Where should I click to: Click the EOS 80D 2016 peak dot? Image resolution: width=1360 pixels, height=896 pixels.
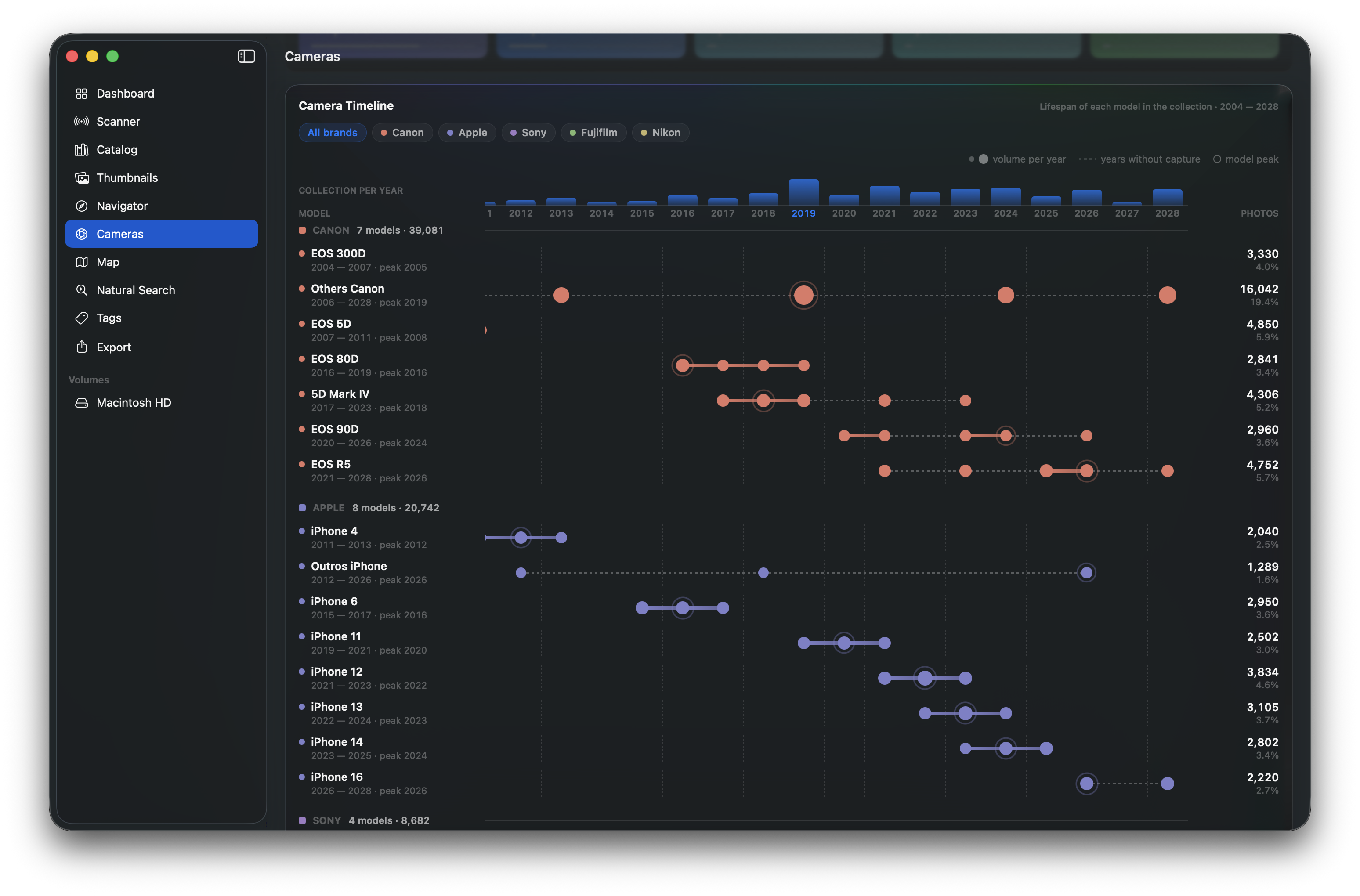click(x=682, y=366)
